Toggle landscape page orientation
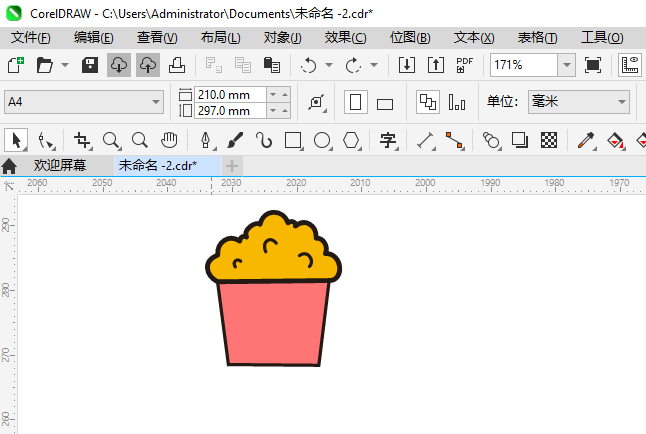Viewport: 646px width, 434px height. pyautogui.click(x=385, y=103)
